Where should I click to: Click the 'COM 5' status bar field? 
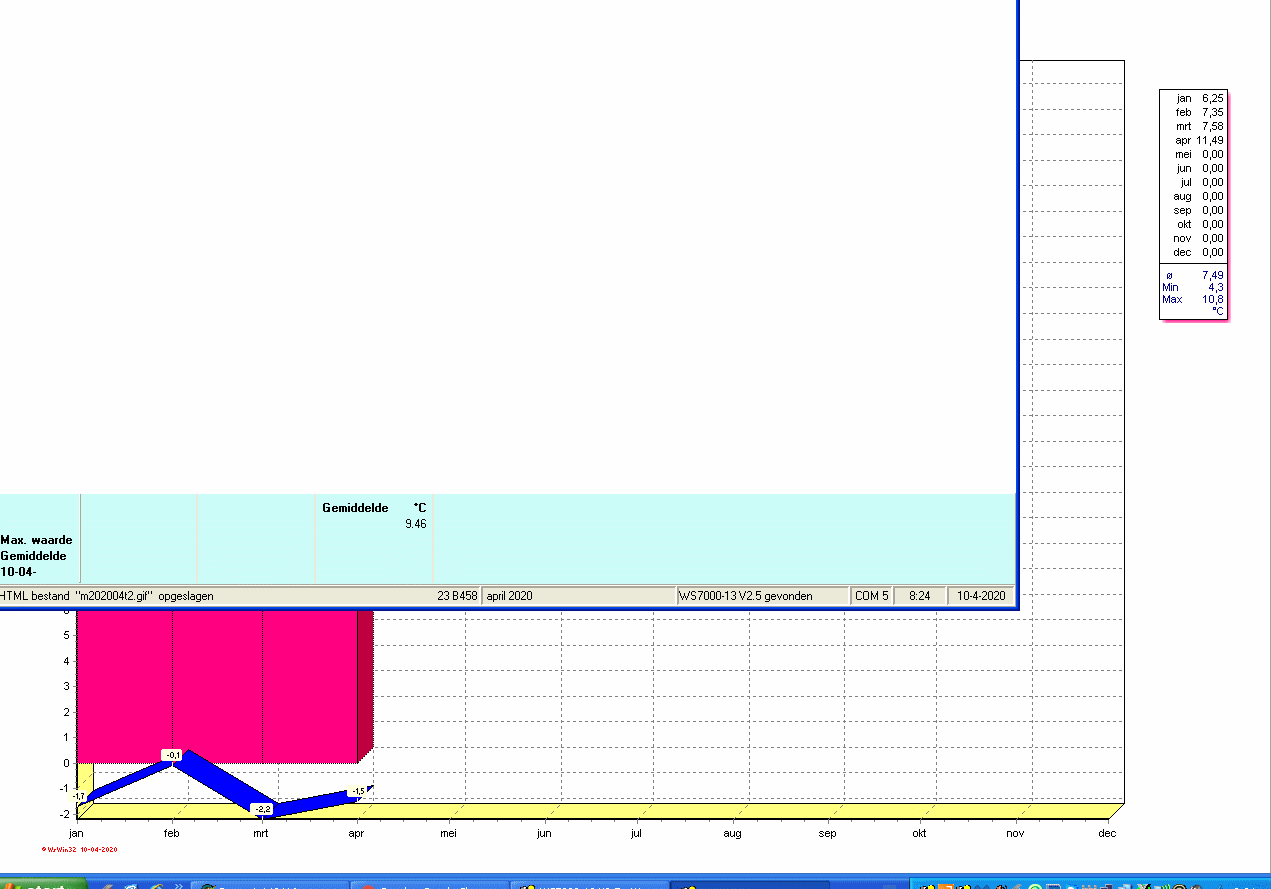[x=872, y=596]
